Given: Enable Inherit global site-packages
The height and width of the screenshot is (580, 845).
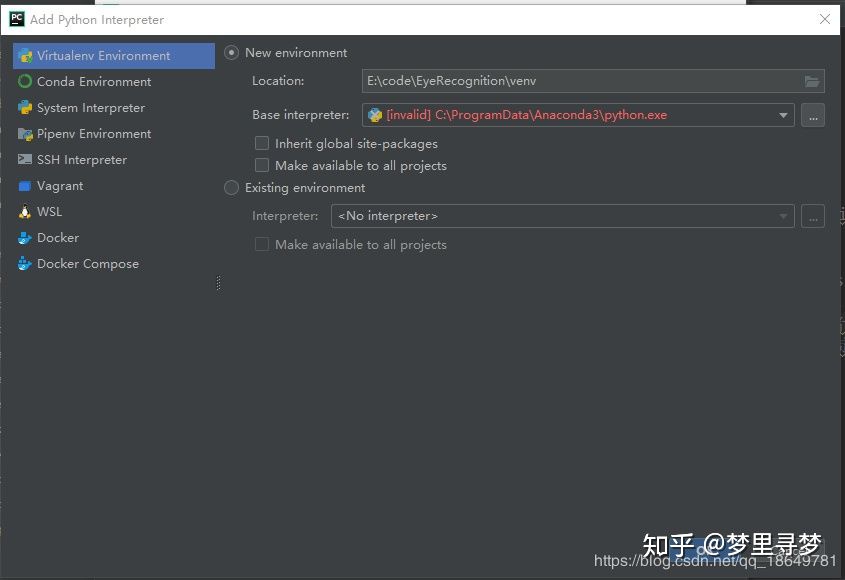Looking at the screenshot, I should (x=262, y=143).
